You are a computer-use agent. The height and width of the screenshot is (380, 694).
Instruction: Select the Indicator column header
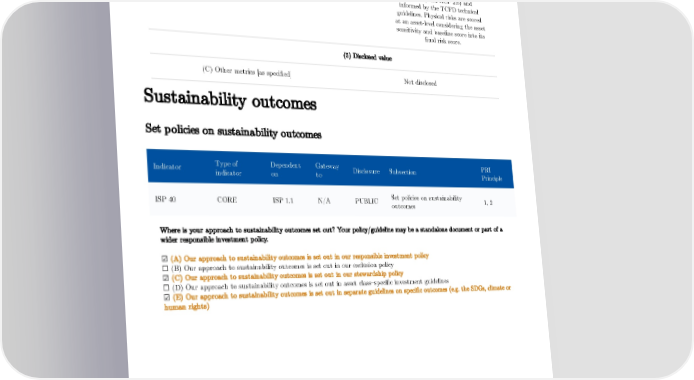point(167,167)
